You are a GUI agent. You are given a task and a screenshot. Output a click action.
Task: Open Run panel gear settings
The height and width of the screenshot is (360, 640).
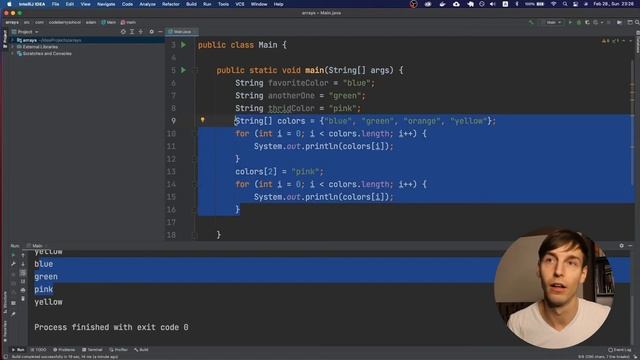point(621,246)
